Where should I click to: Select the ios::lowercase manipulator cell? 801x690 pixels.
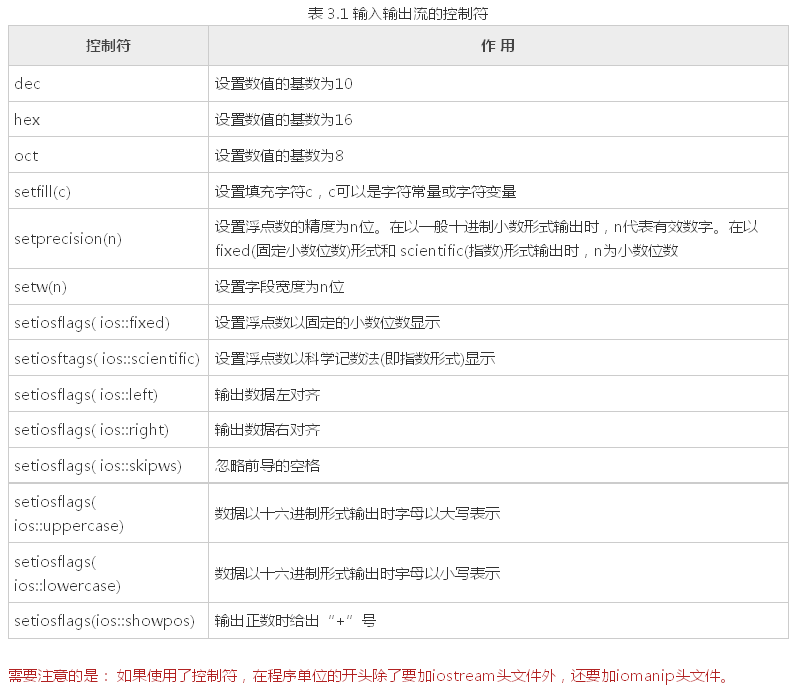(x=68, y=573)
